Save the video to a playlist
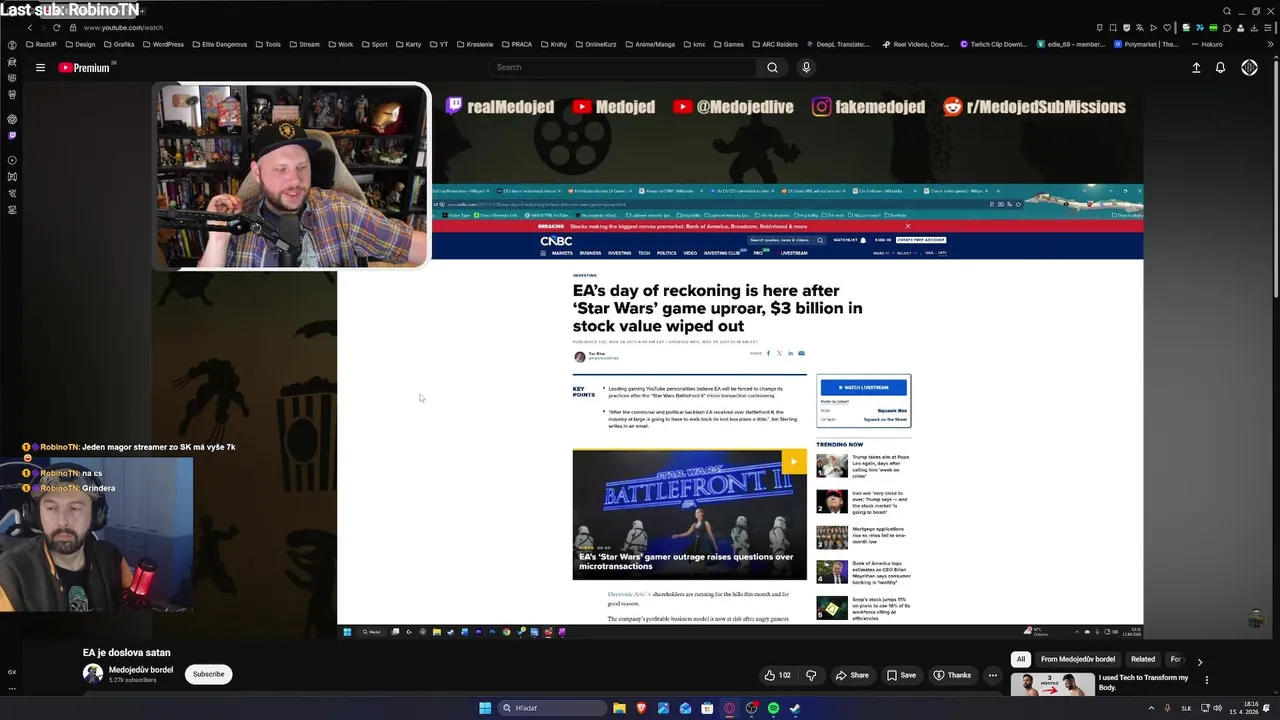This screenshot has height=720, width=1280. click(901, 675)
